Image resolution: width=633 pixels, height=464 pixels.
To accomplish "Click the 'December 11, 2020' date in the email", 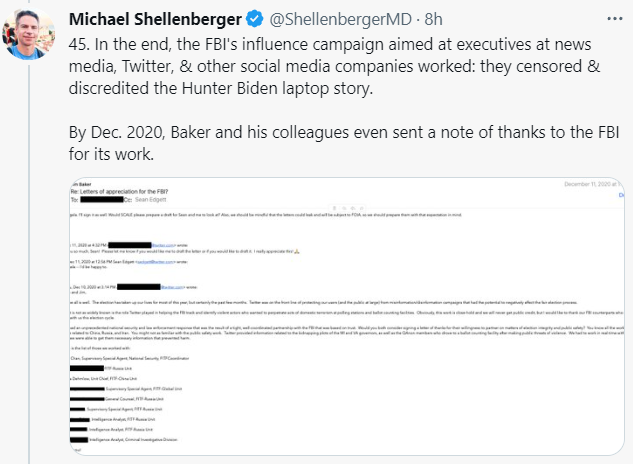I will (x=591, y=184).
